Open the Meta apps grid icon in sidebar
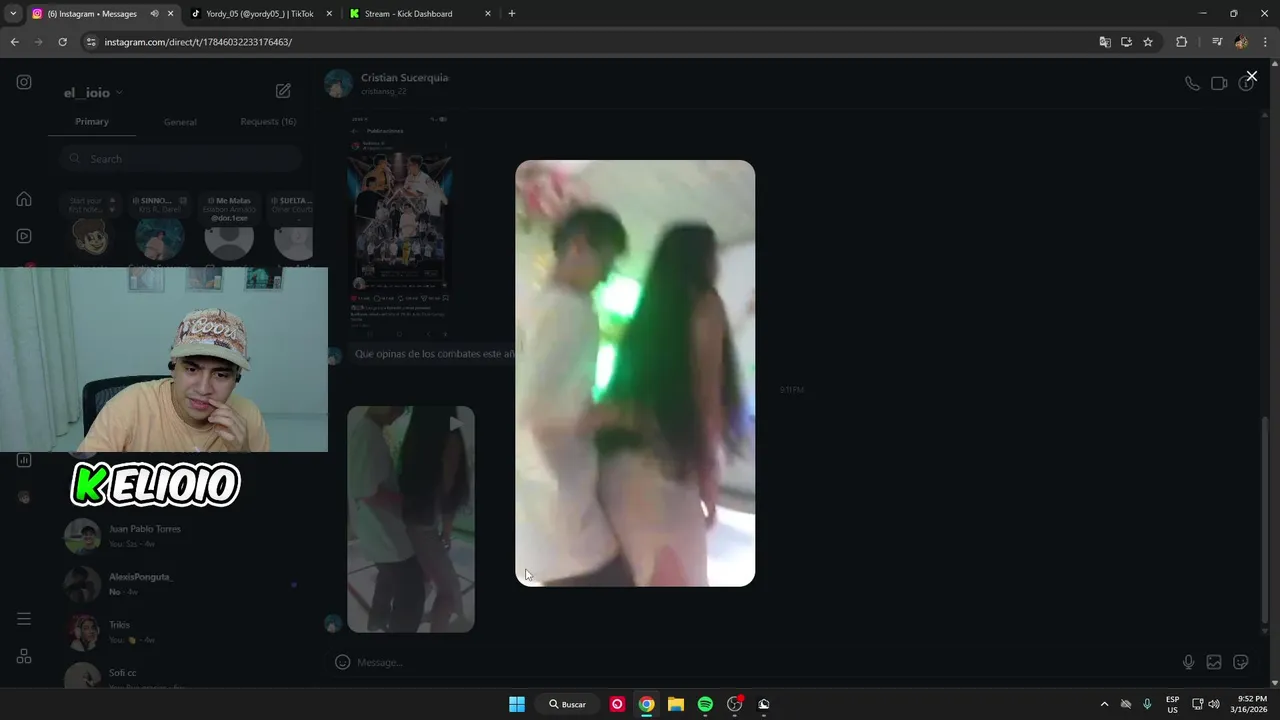Screen dimensions: 1280x720 tap(24, 657)
